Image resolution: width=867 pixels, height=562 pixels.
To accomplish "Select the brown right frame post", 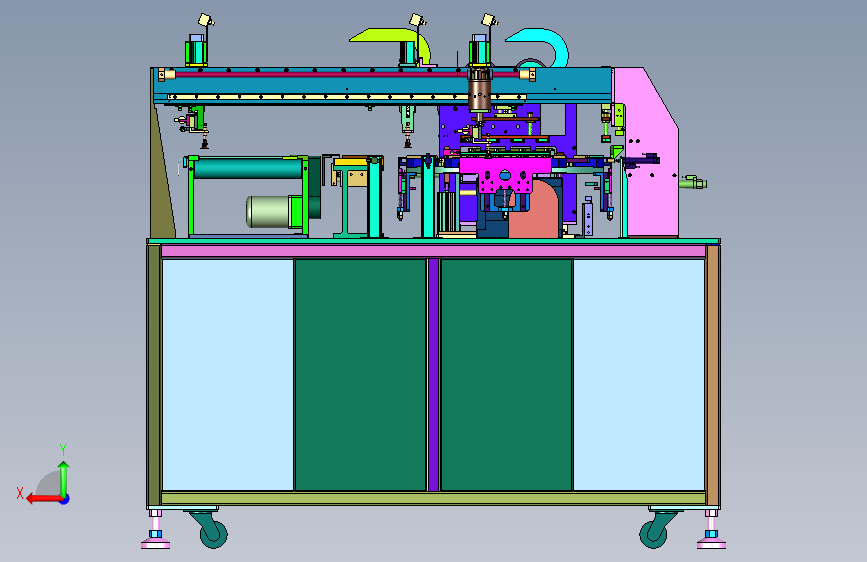I will (713, 376).
